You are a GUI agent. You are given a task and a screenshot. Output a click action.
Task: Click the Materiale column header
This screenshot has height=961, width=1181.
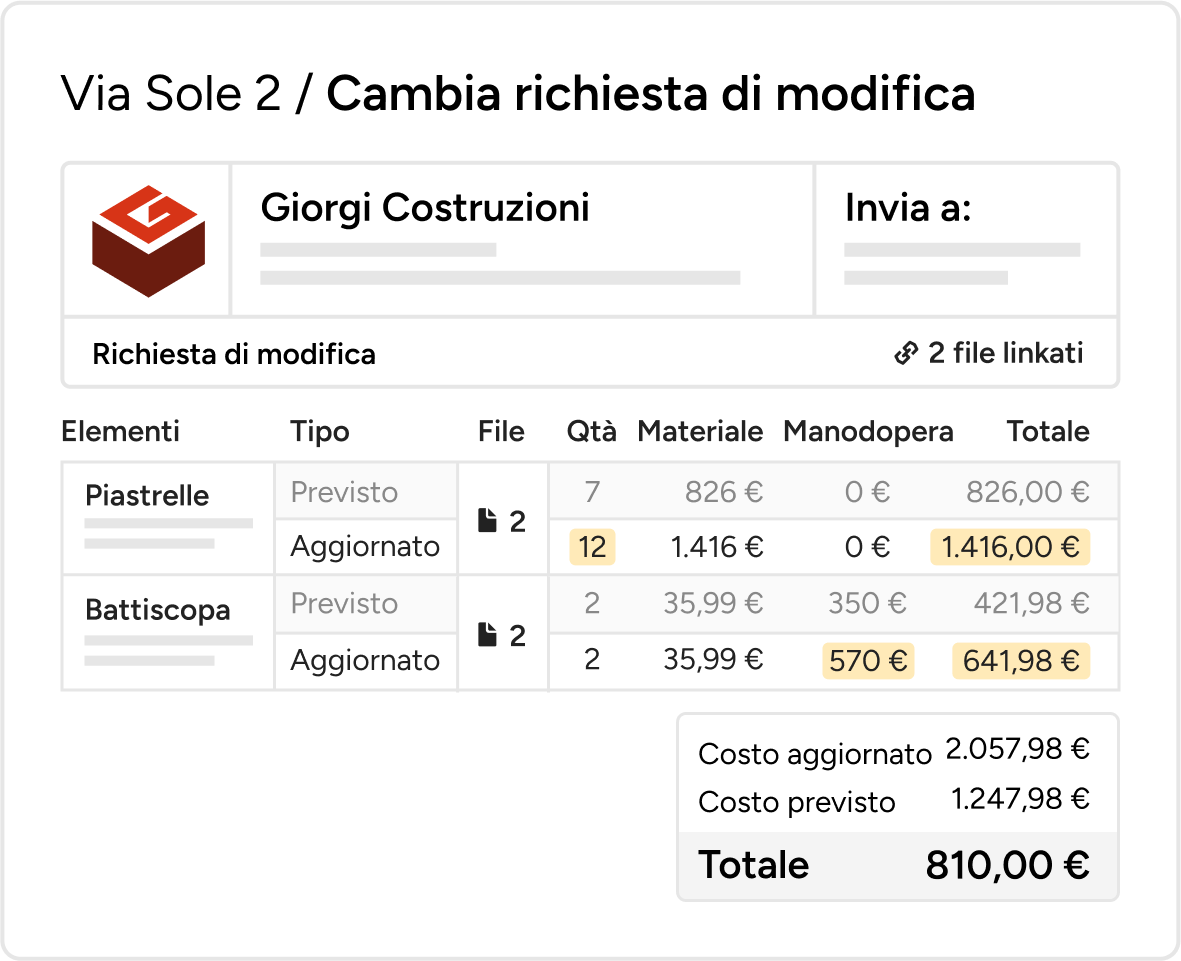pyautogui.click(x=700, y=431)
